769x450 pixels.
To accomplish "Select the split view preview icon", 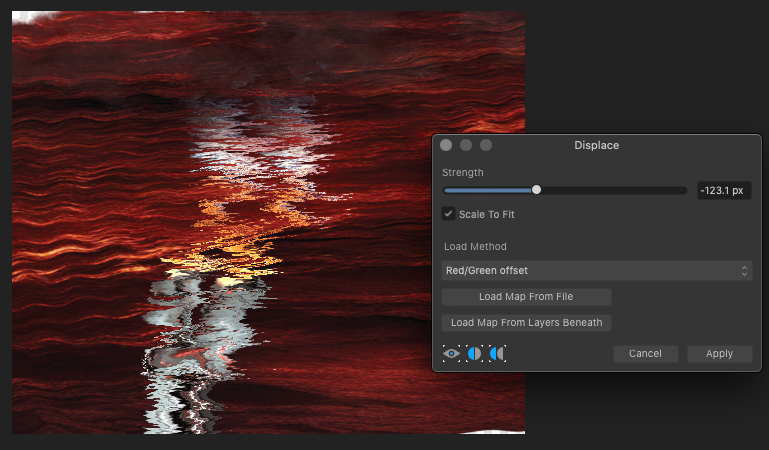I will [x=474, y=353].
